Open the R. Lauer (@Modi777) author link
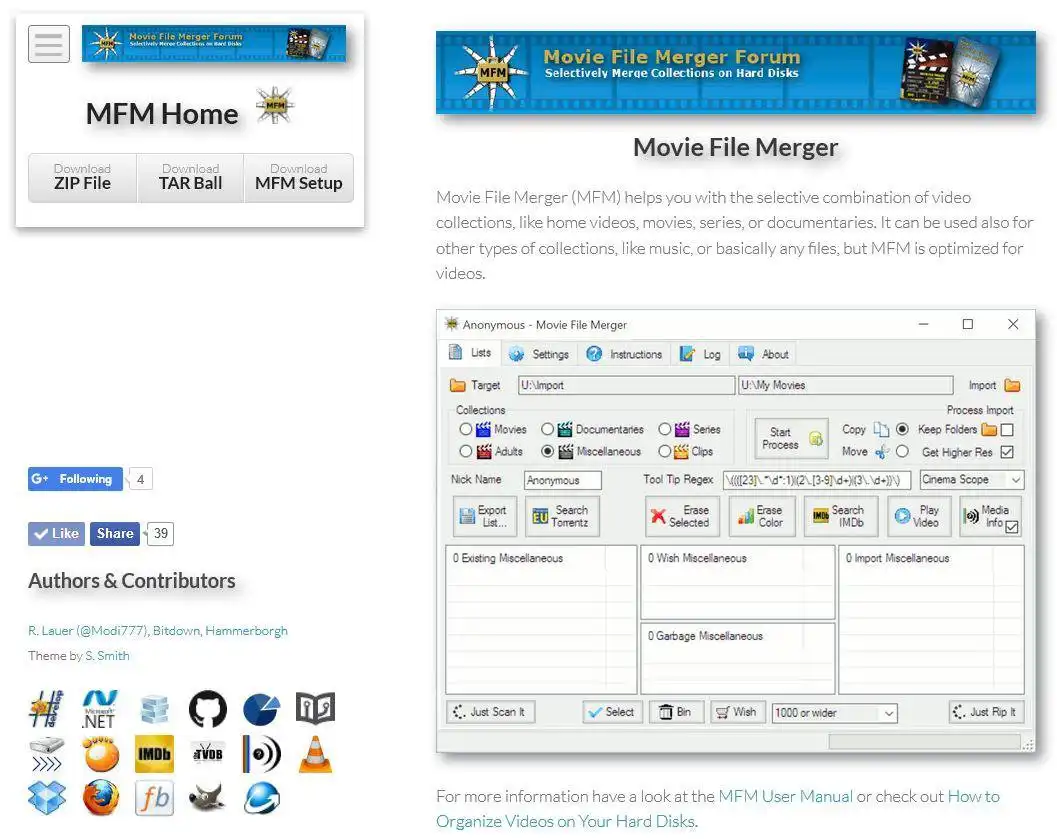The width and height of the screenshot is (1057, 839). click(88, 631)
